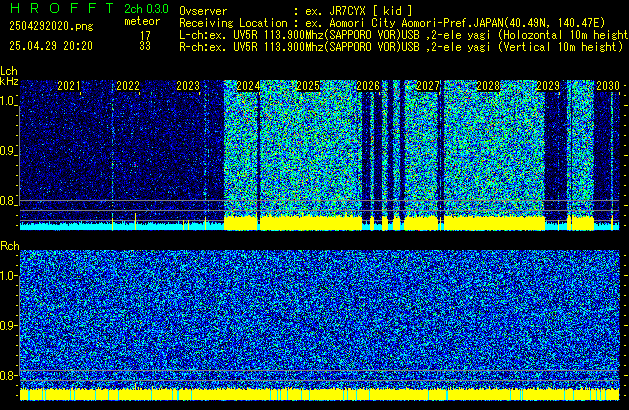Image resolution: width=629 pixels, height=410 pixels.
Task: Click the Rch 0.8 frequency label
Action: (8, 375)
